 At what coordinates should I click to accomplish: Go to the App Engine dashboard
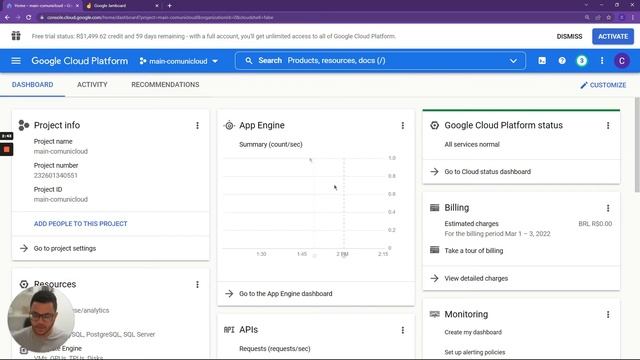click(286, 293)
